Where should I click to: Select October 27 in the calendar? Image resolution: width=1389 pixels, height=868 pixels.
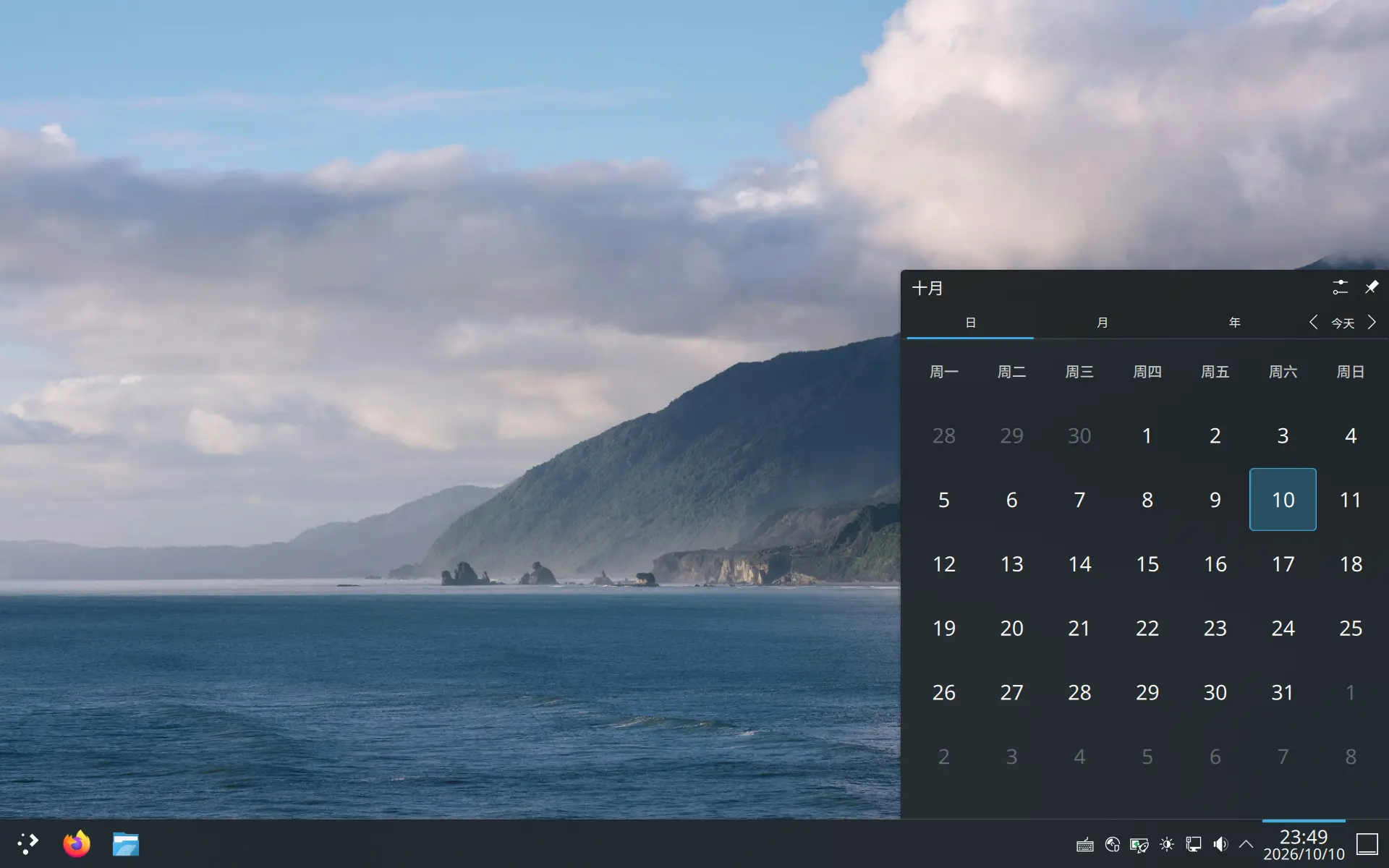[x=1012, y=693]
